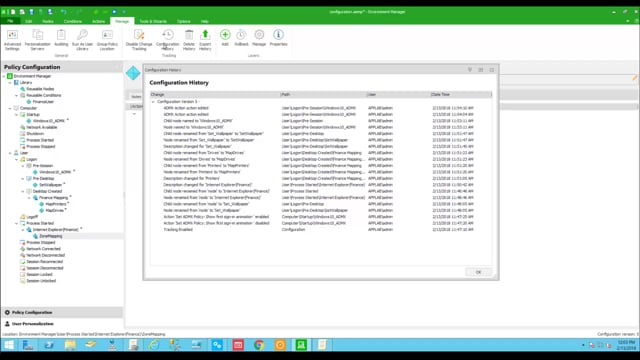Open Configuration History from ribbon
640x360 pixels.
pyautogui.click(x=168, y=40)
